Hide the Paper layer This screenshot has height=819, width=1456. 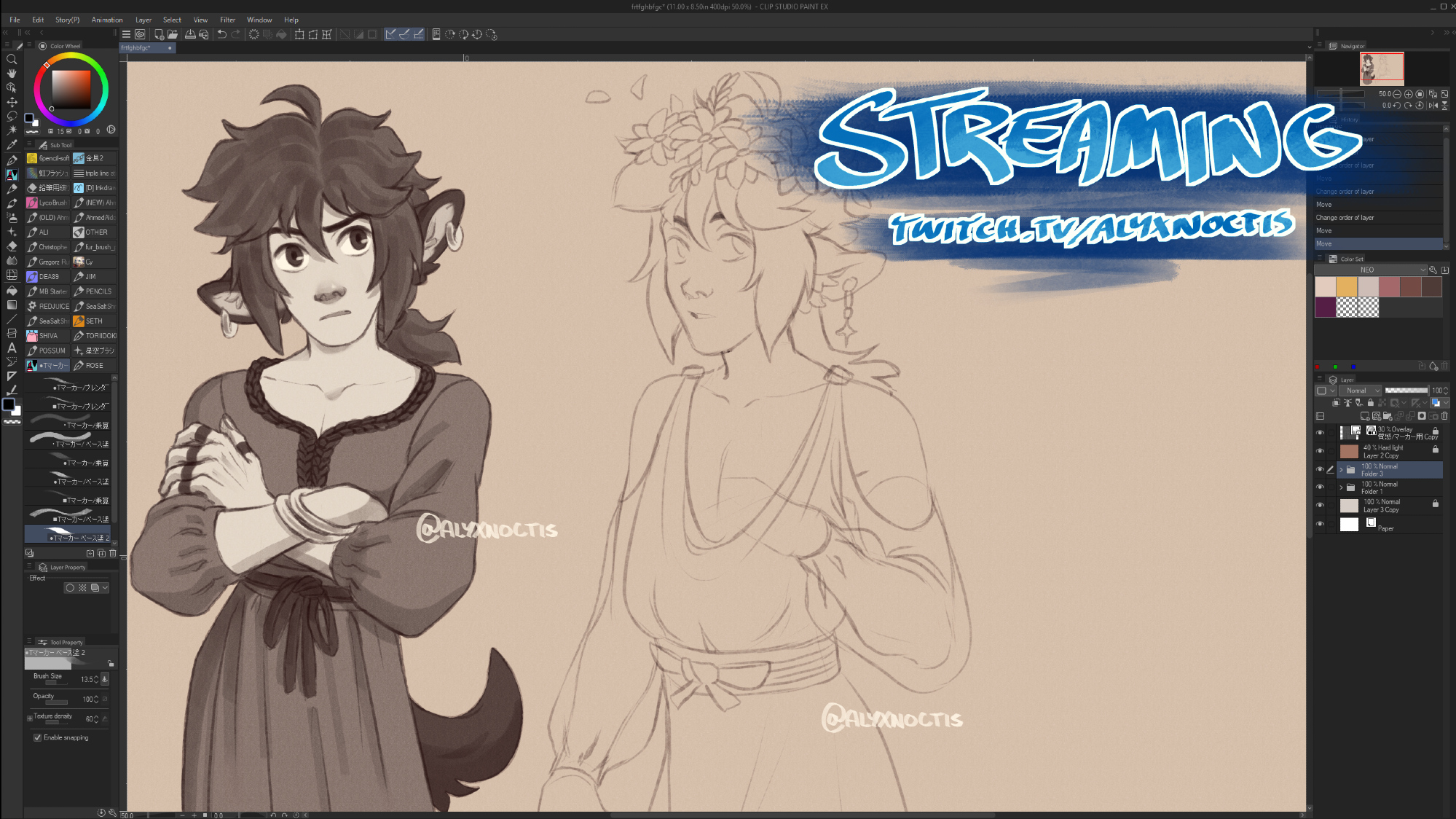[1320, 524]
